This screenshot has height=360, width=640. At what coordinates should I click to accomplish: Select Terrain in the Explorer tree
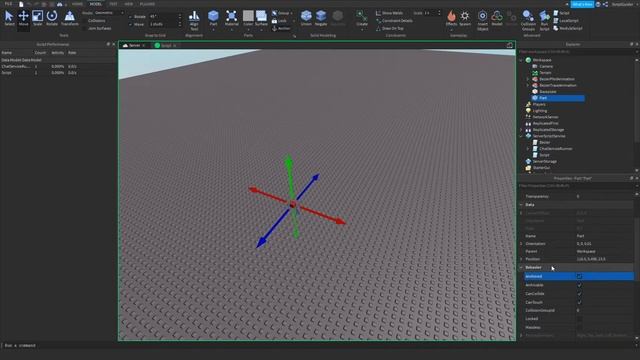(545, 73)
